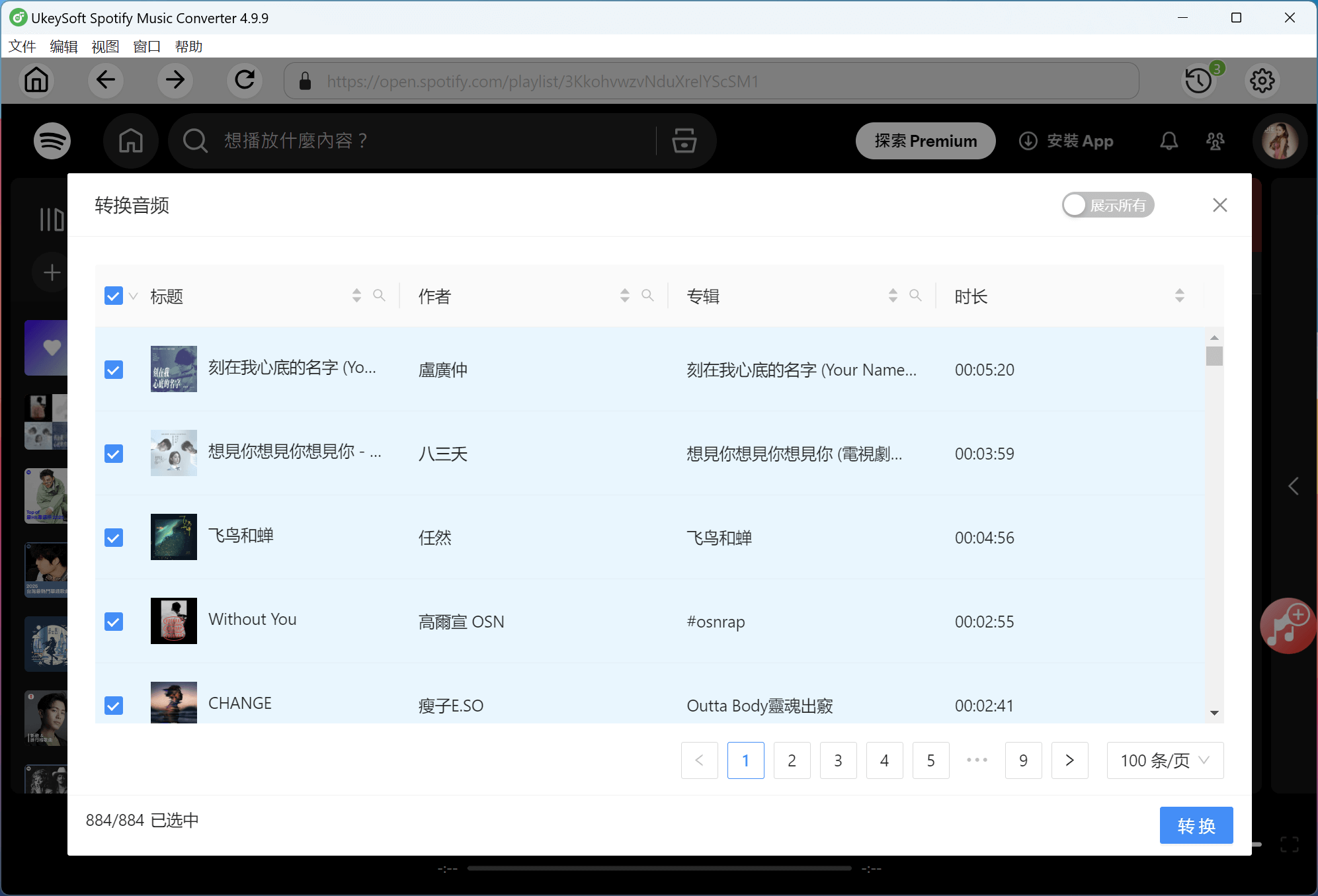The height and width of the screenshot is (896, 1318).
Task: Click the 探索 Premium button
Action: click(x=925, y=140)
